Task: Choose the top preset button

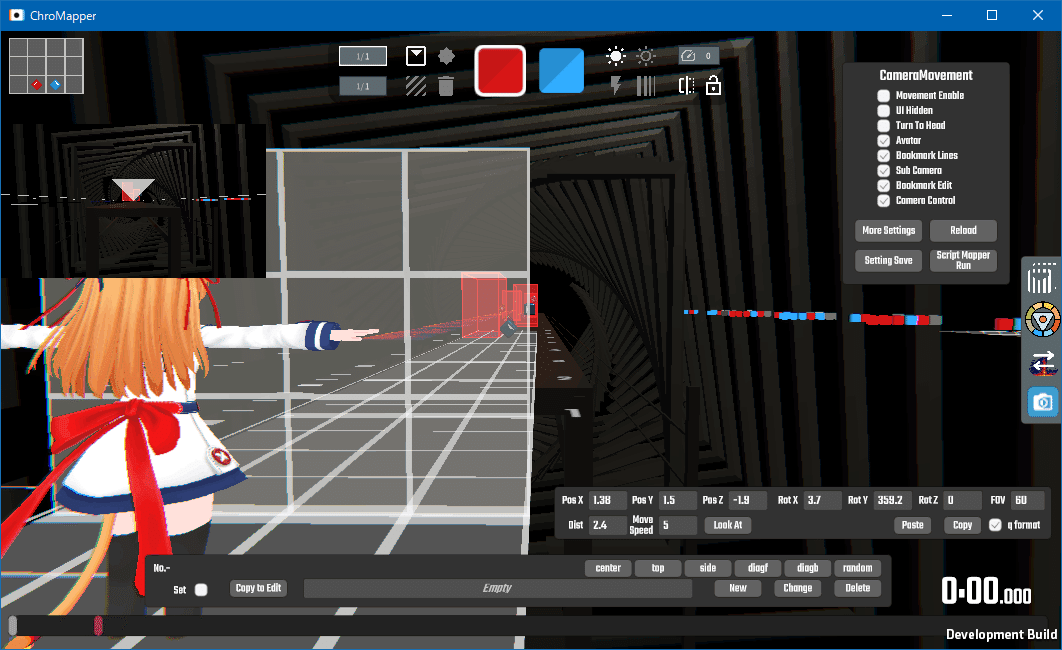Action: click(x=658, y=568)
